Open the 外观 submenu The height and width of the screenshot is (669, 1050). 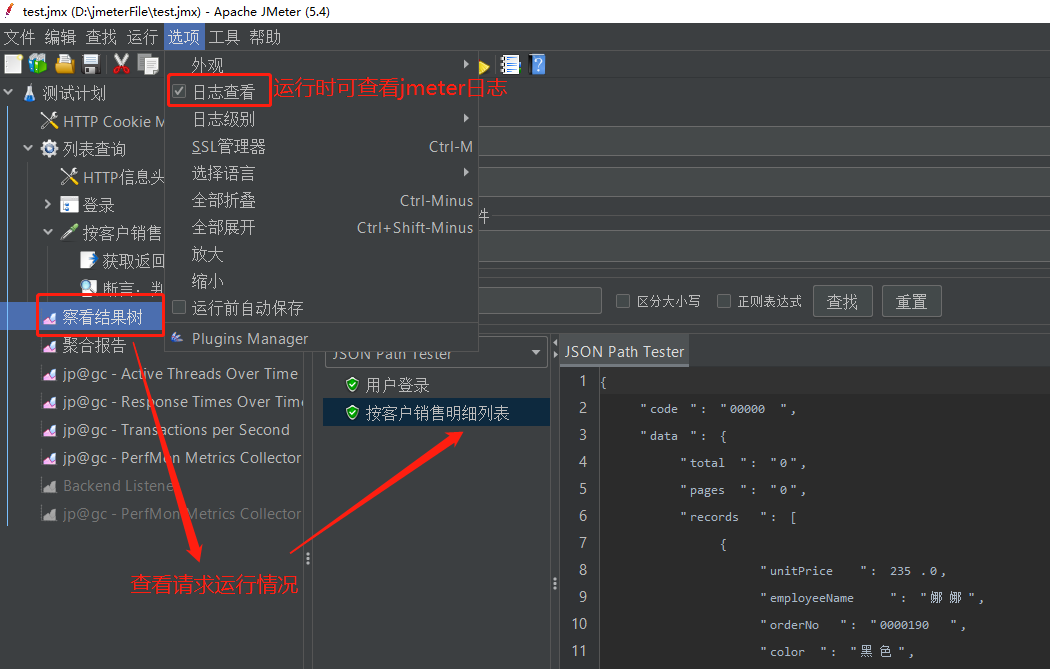[x=321, y=64]
